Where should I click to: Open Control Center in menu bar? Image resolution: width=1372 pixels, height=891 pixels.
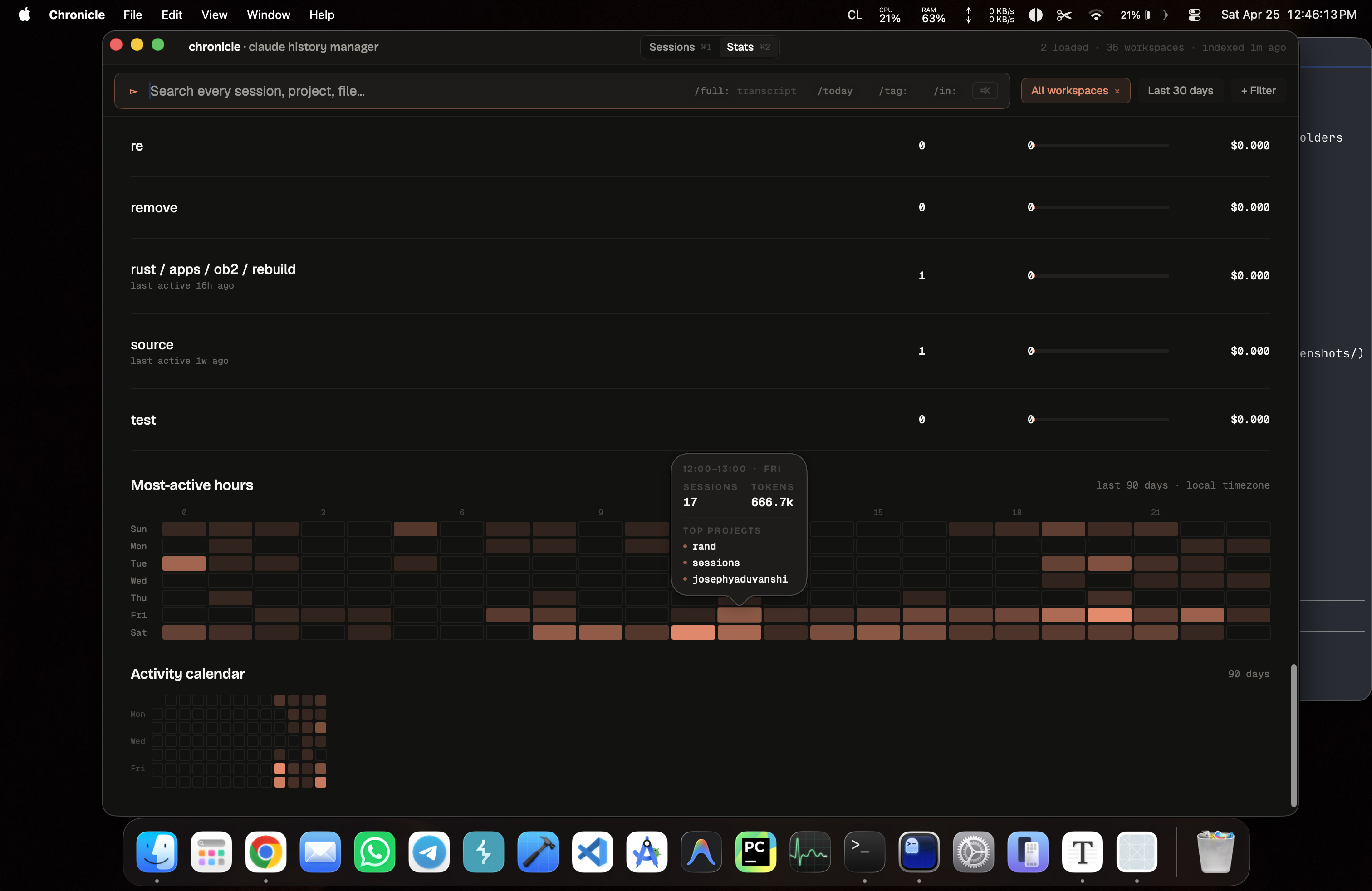[1195, 15]
